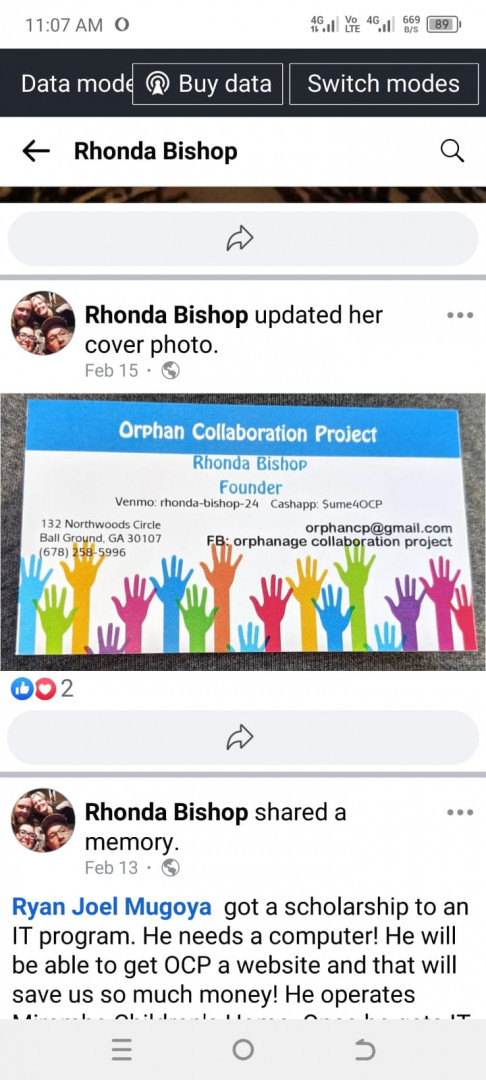Click the Switch modes button

pos(383,84)
